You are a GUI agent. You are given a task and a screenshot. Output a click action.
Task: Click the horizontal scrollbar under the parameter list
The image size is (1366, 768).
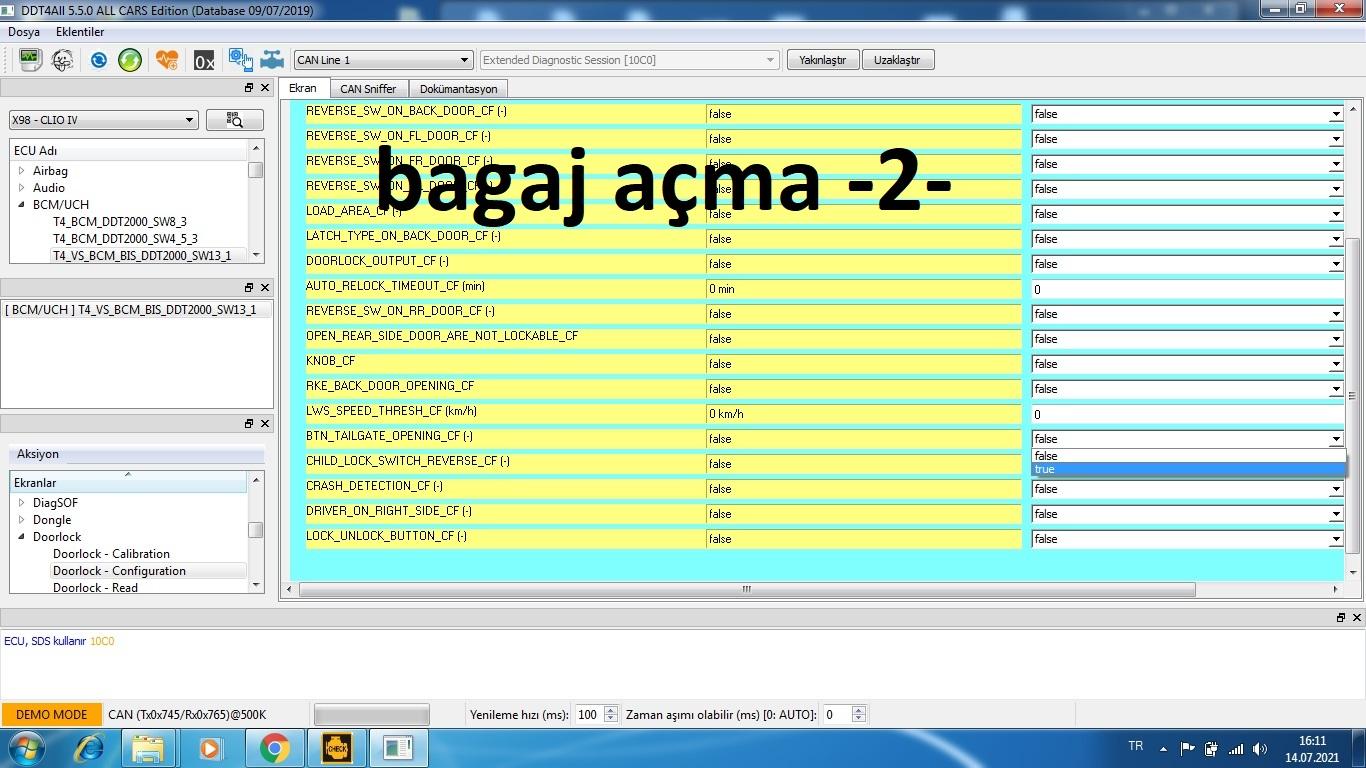(x=746, y=589)
